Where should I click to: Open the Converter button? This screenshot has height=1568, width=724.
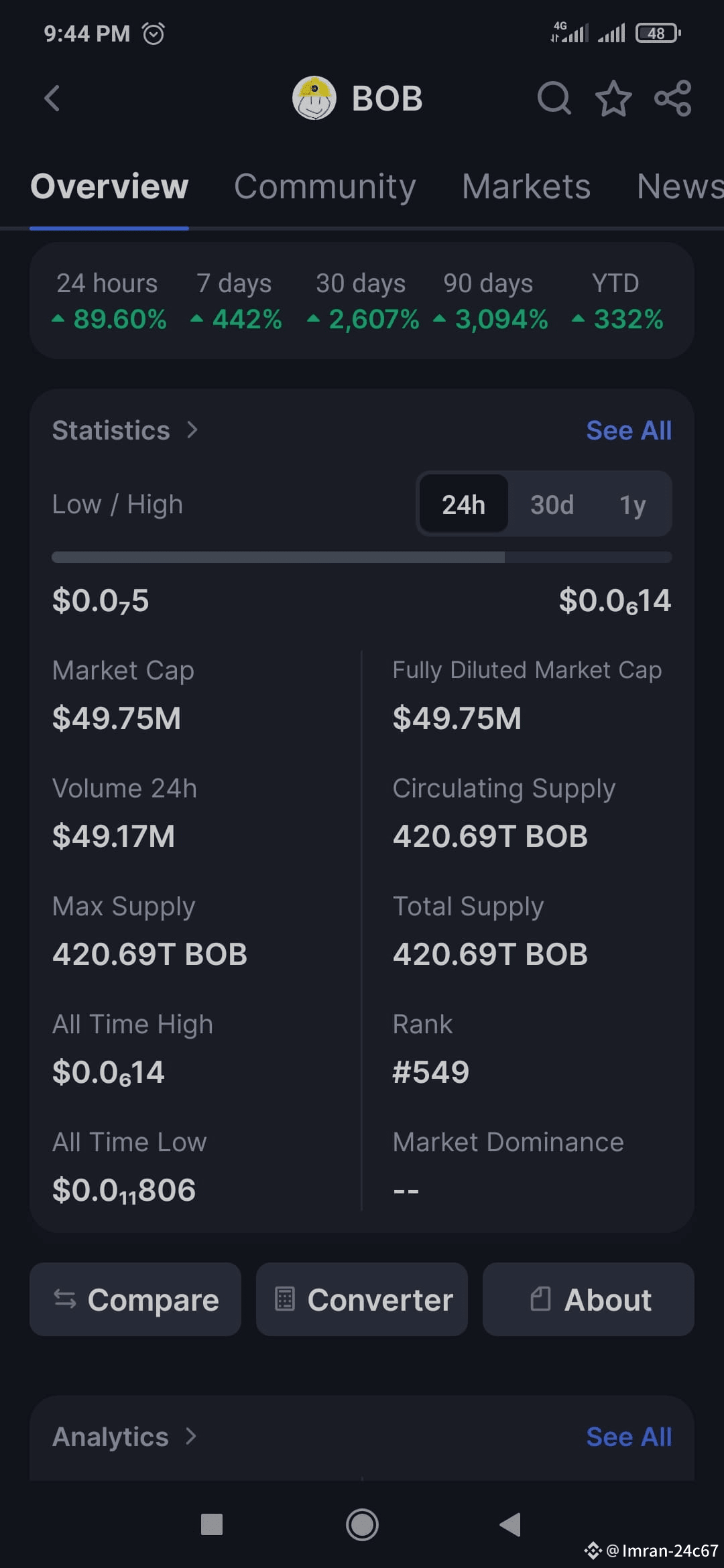pyautogui.click(x=362, y=1299)
